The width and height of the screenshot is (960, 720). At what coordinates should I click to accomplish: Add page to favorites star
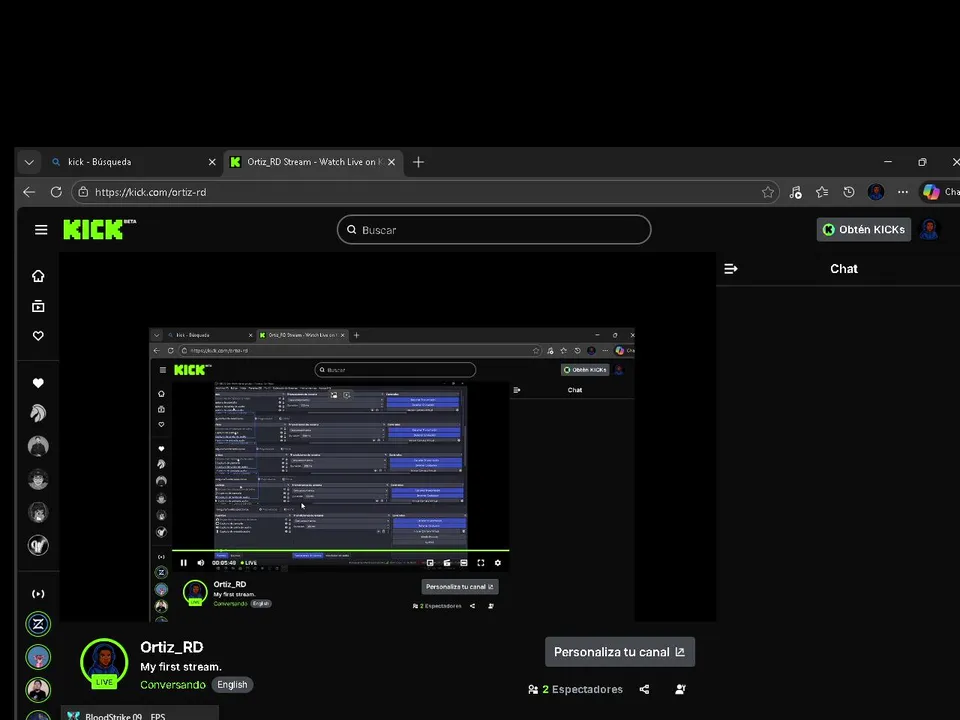(x=768, y=192)
